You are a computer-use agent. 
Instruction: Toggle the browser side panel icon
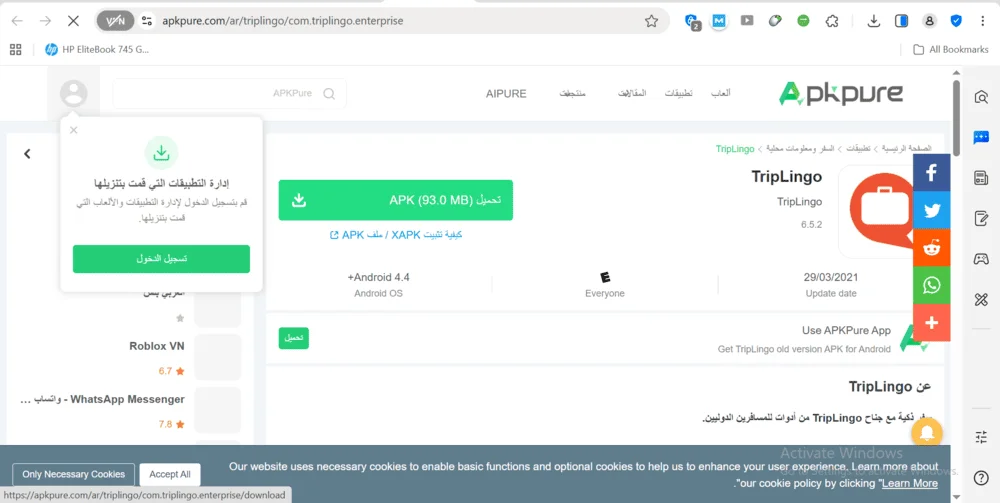901,21
